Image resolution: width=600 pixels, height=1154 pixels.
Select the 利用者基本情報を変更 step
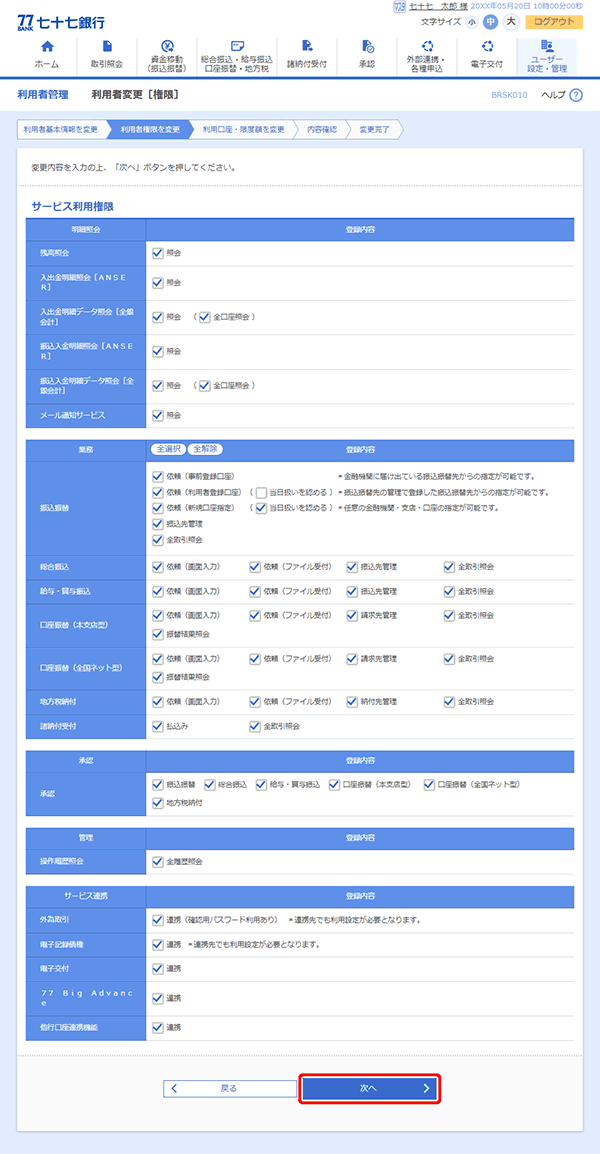click(60, 130)
